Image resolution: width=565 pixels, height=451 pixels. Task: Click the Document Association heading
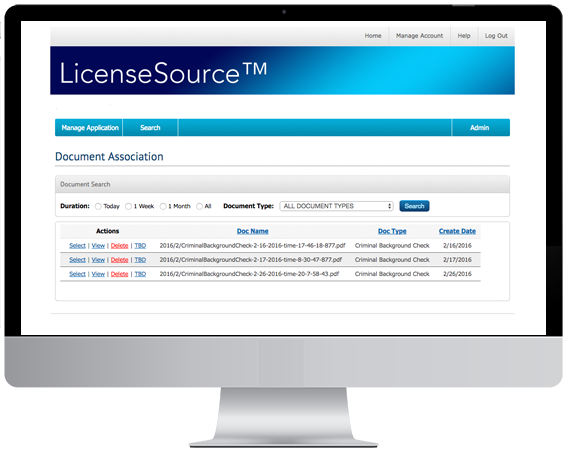pyautogui.click(x=109, y=157)
